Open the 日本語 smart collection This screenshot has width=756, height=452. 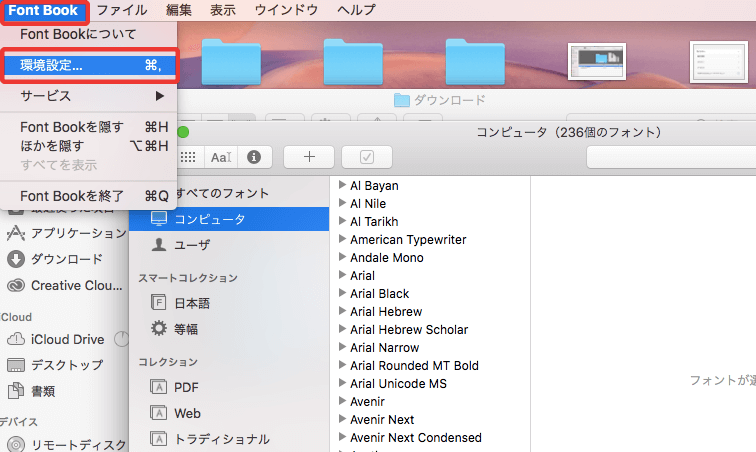190,303
